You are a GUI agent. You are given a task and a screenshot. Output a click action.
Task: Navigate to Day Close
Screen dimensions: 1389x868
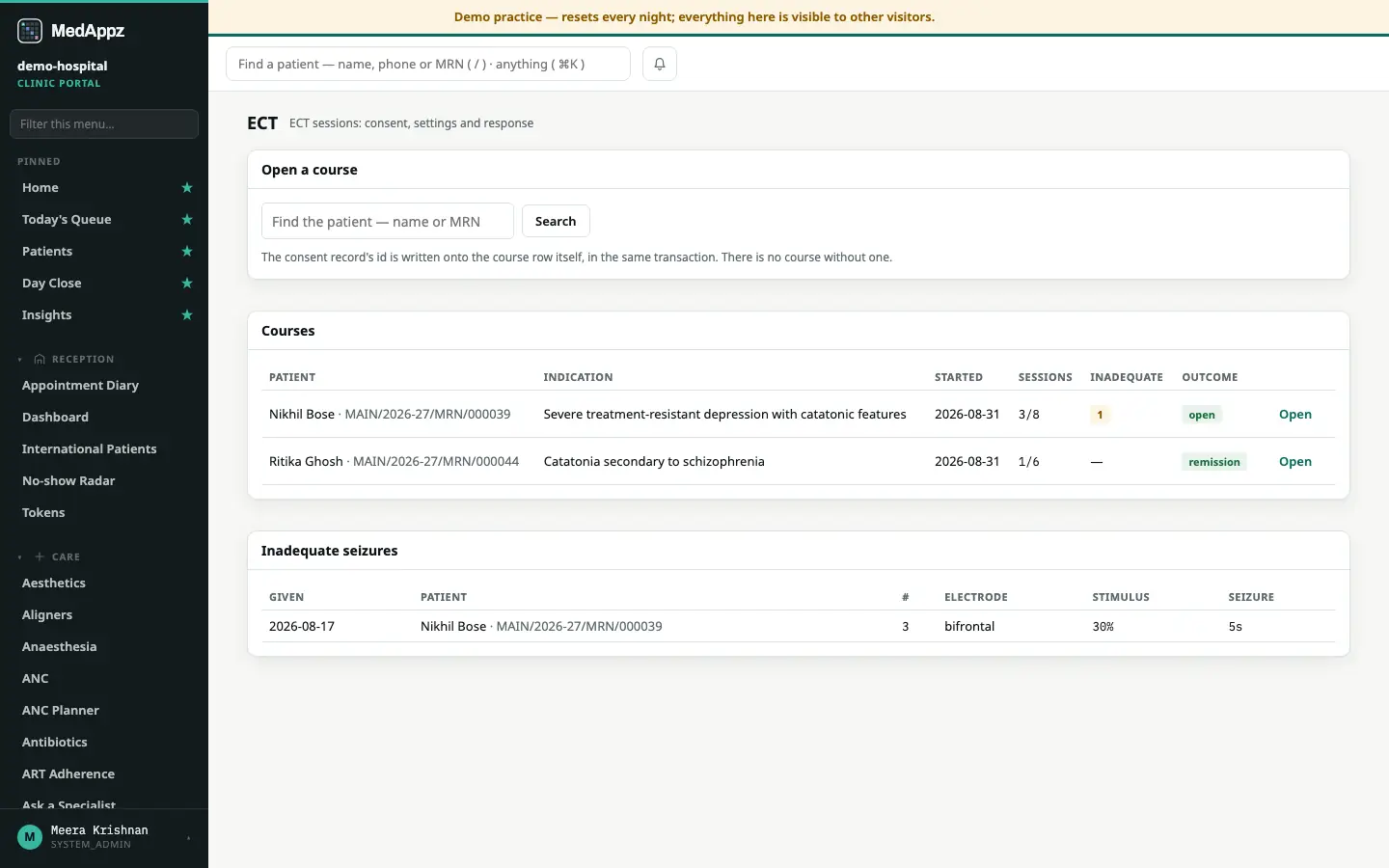(51, 284)
